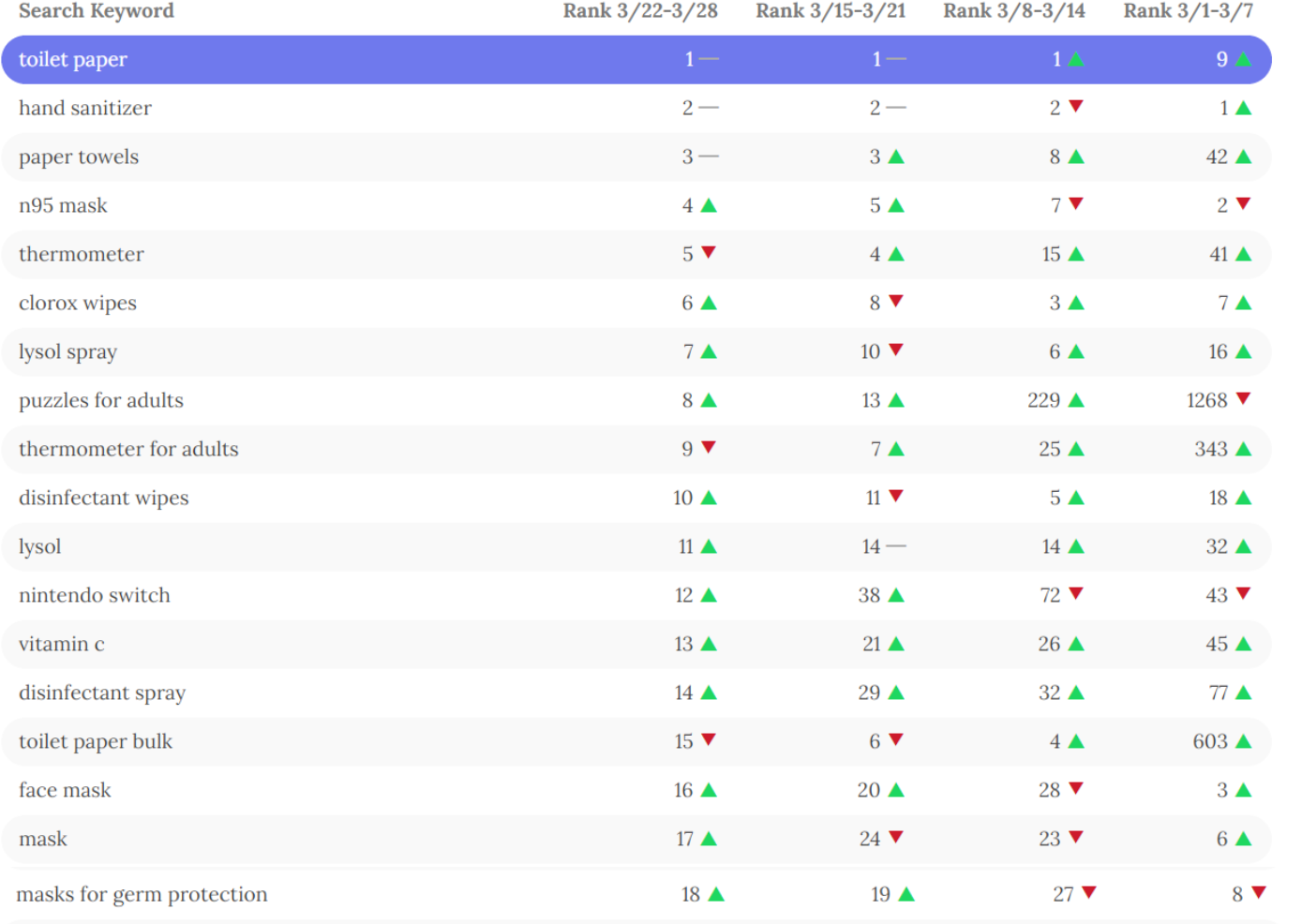Select the Rank 3/1-3/7 column header
The image size is (1302, 924).
coord(1188,11)
